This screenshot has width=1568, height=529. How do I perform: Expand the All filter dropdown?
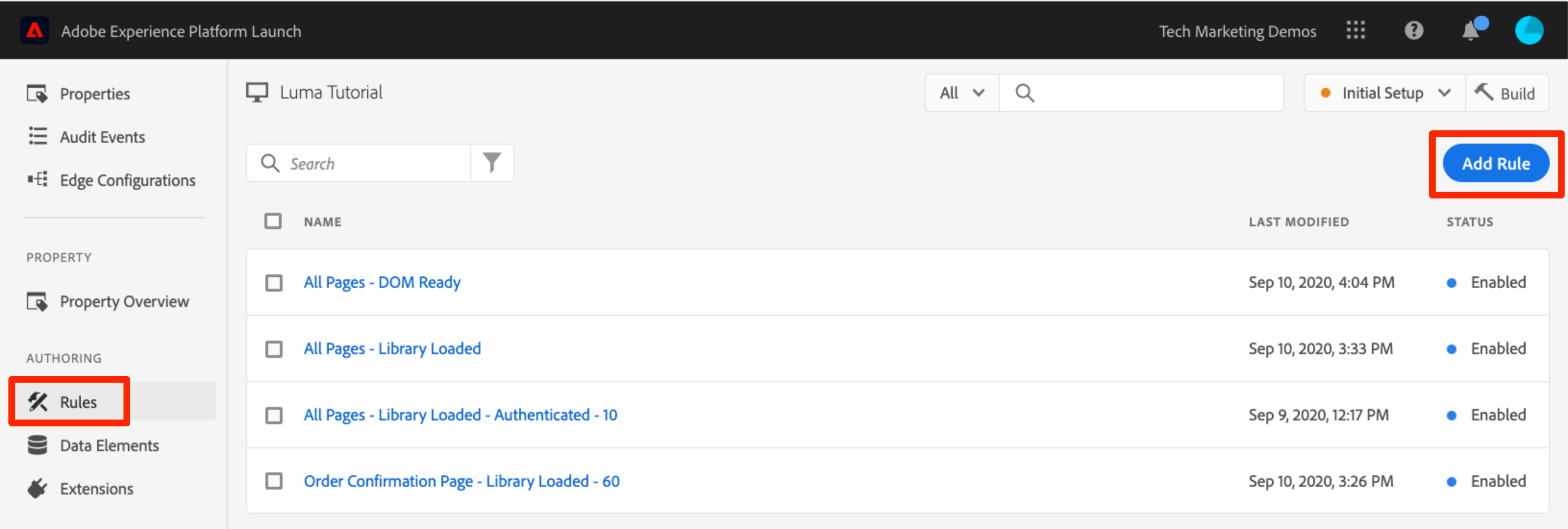pyautogui.click(x=962, y=93)
